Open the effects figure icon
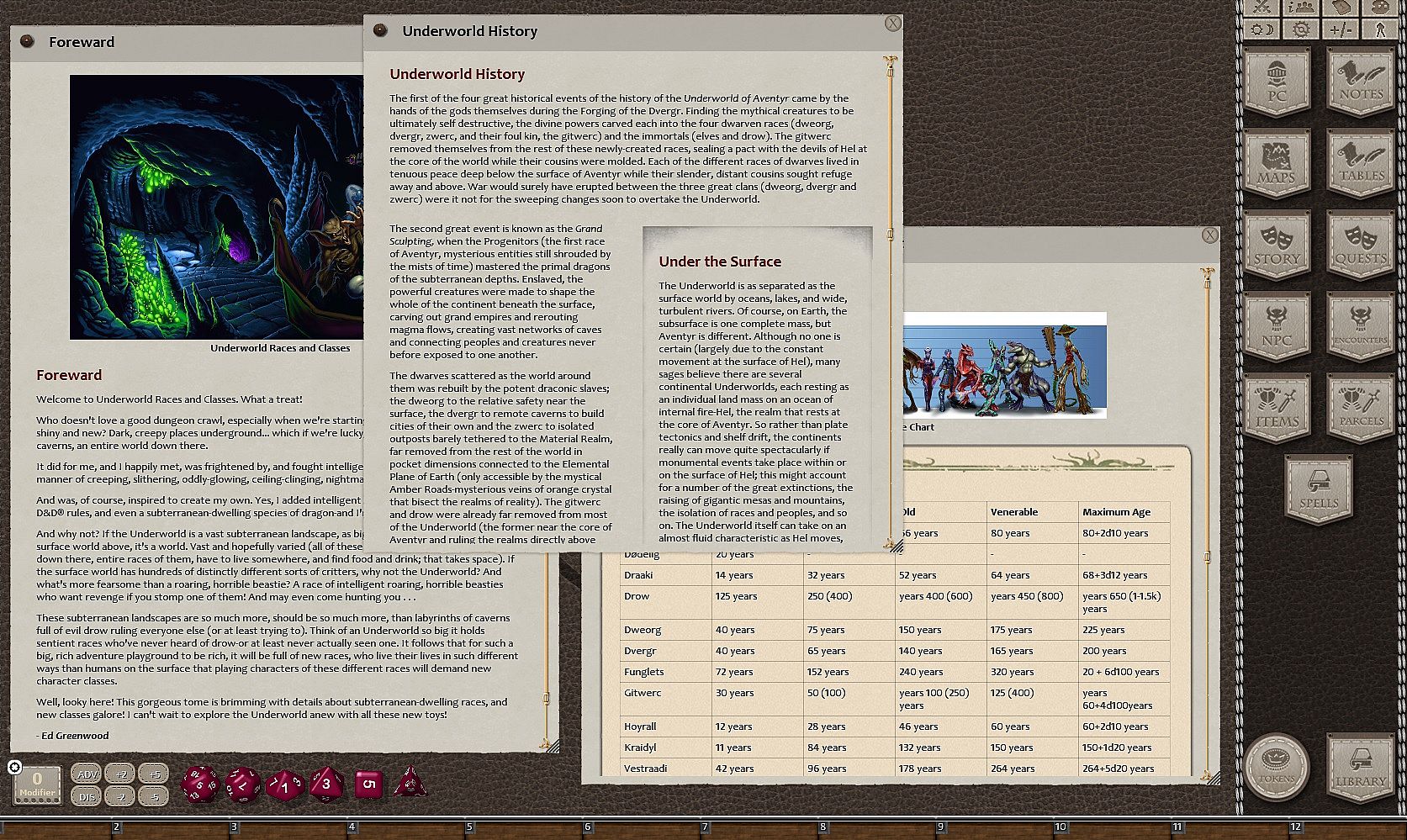This screenshot has width=1407, height=840. click(1380, 29)
